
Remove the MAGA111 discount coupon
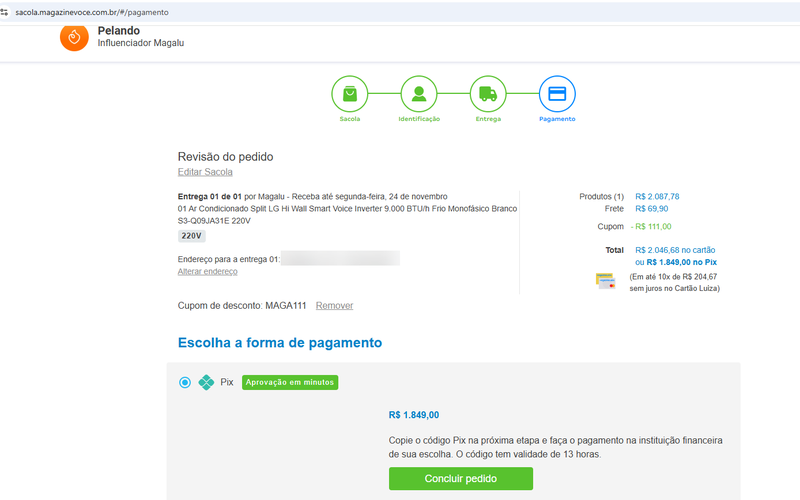pyautogui.click(x=334, y=305)
